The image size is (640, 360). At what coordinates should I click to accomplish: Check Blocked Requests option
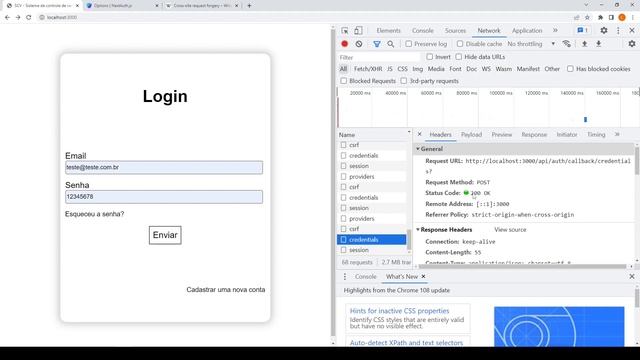(x=344, y=81)
